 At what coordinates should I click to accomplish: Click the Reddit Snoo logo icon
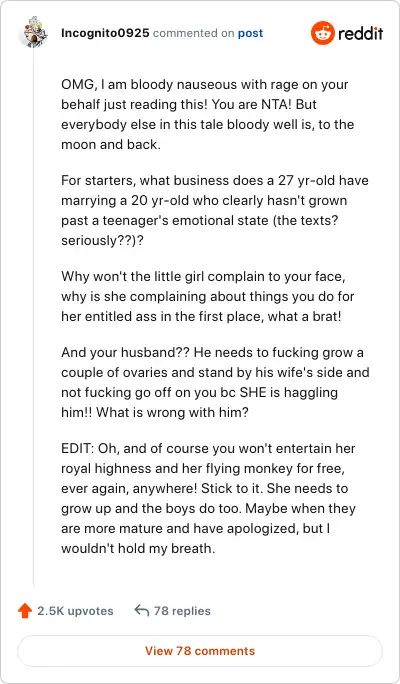coord(322,33)
